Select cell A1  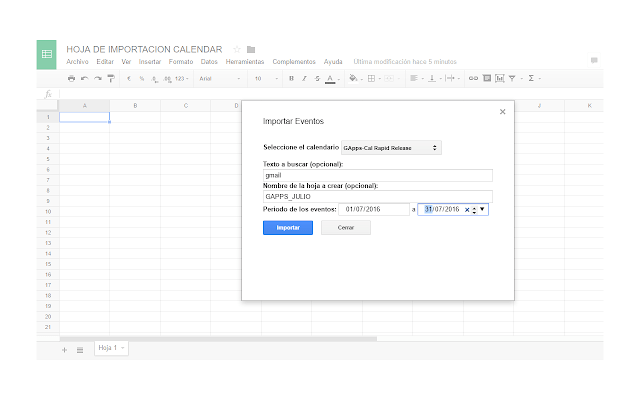tap(84, 117)
